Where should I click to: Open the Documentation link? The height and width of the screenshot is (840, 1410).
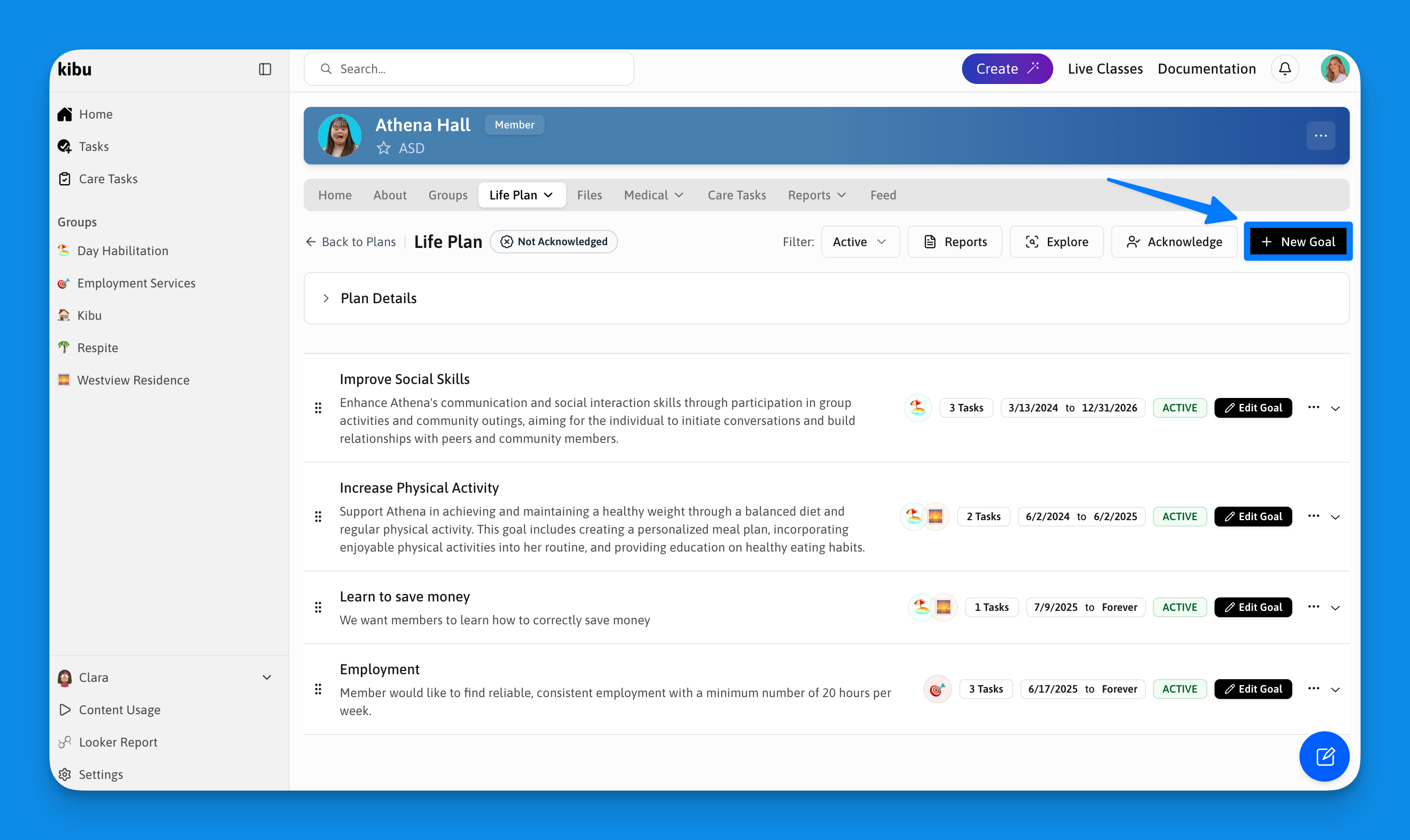(1206, 69)
